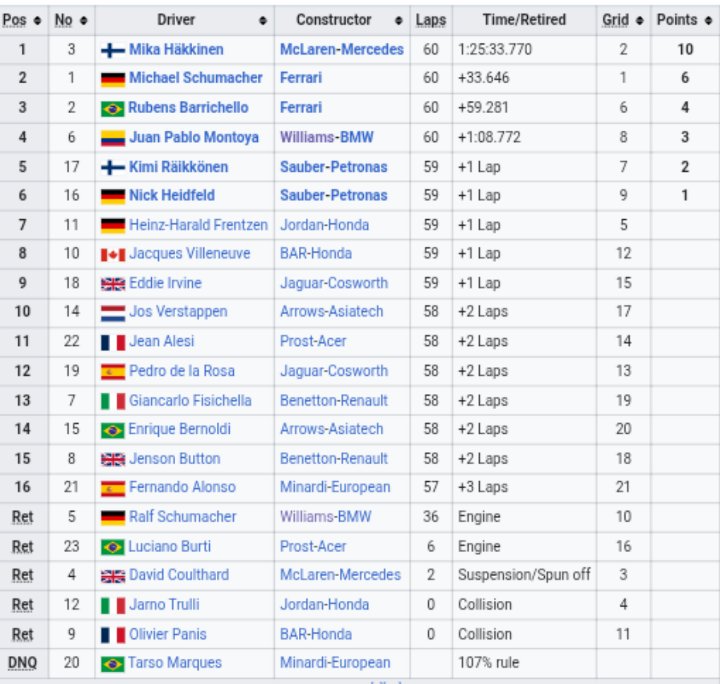Open Michael Schumacher driver link
The image size is (720, 684).
196,78
